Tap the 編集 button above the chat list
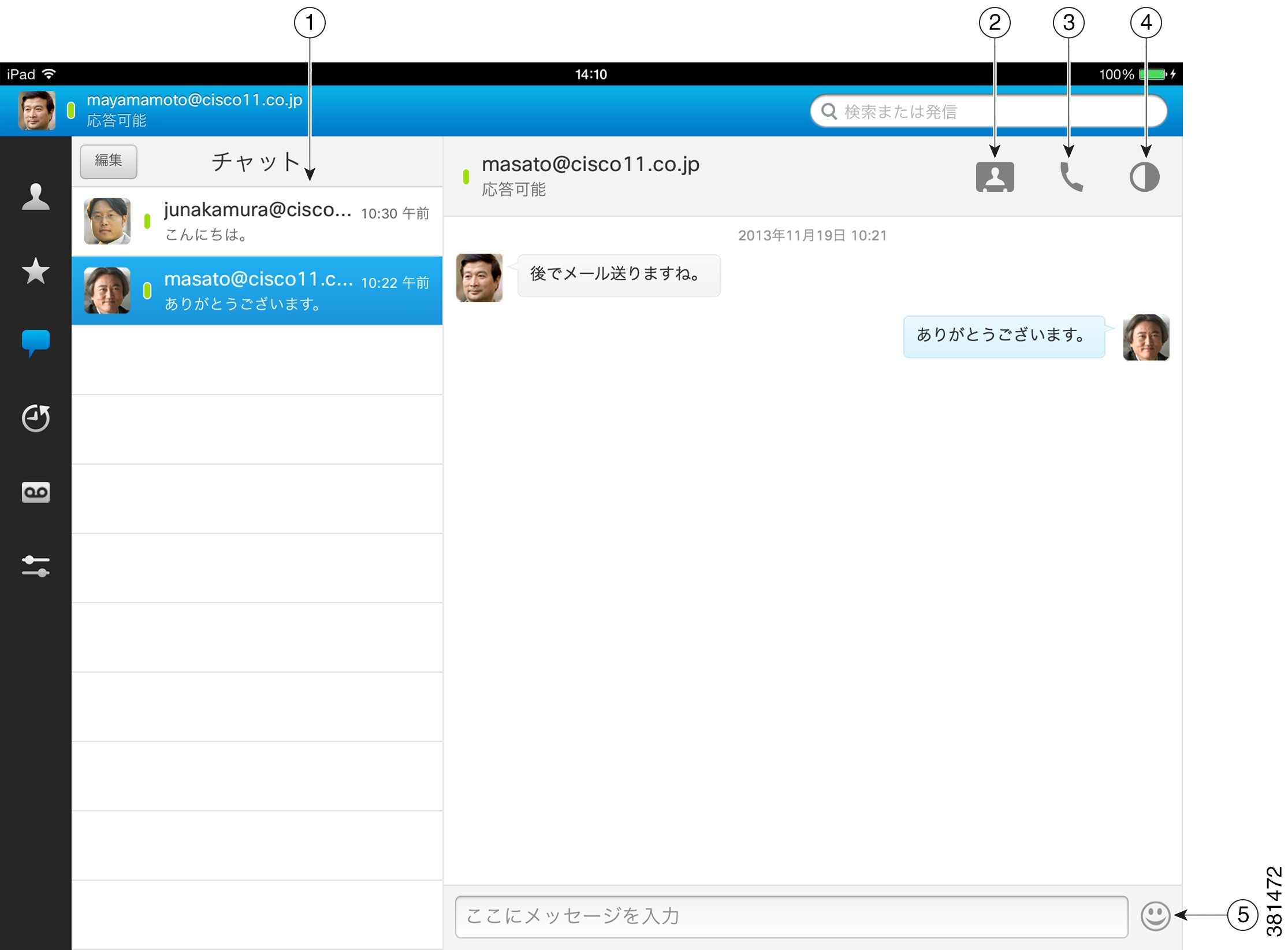The image size is (1288, 950). click(x=108, y=161)
